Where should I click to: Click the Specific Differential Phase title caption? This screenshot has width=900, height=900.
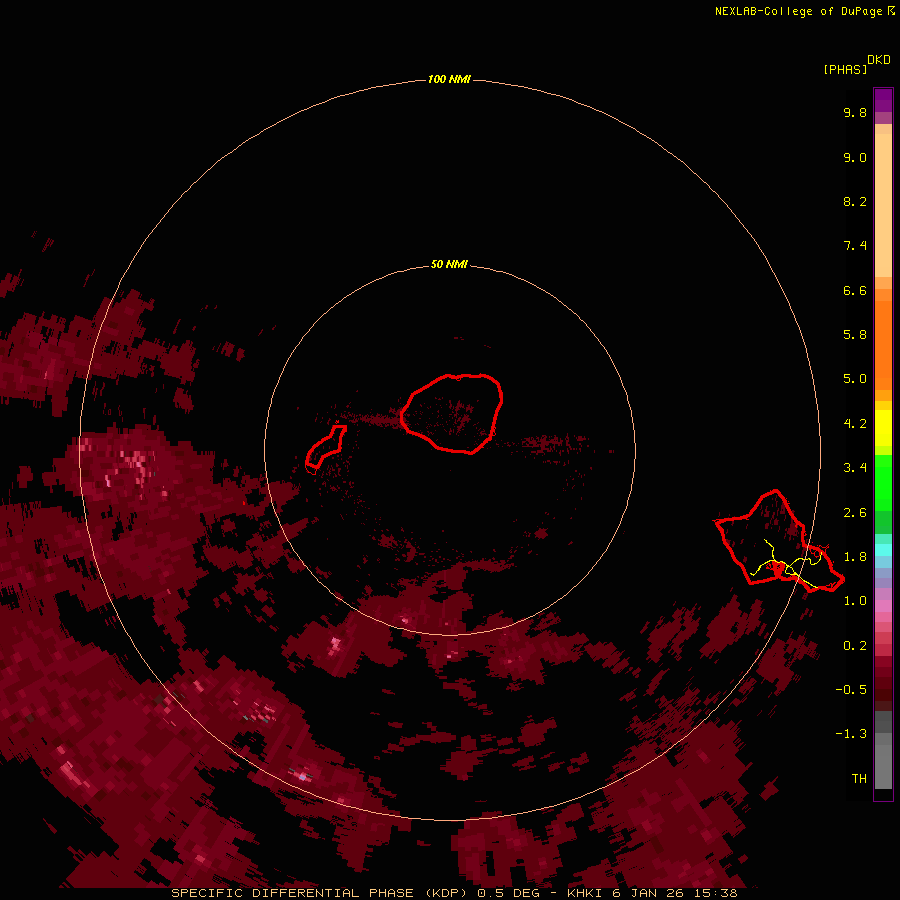(x=454, y=893)
